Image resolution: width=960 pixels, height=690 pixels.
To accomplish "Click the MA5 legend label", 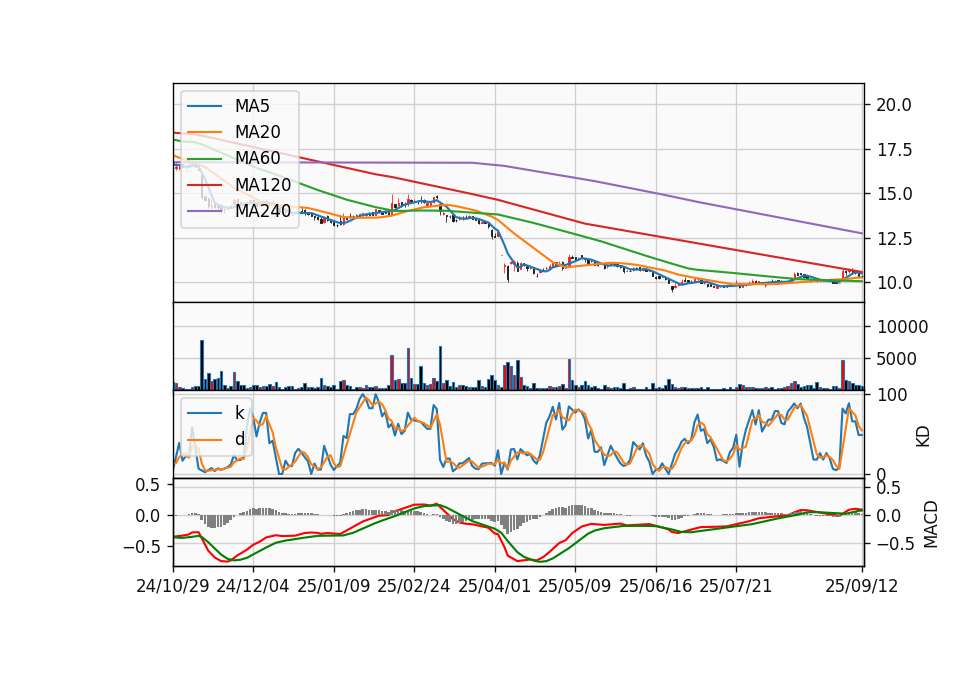I will 252,106.
